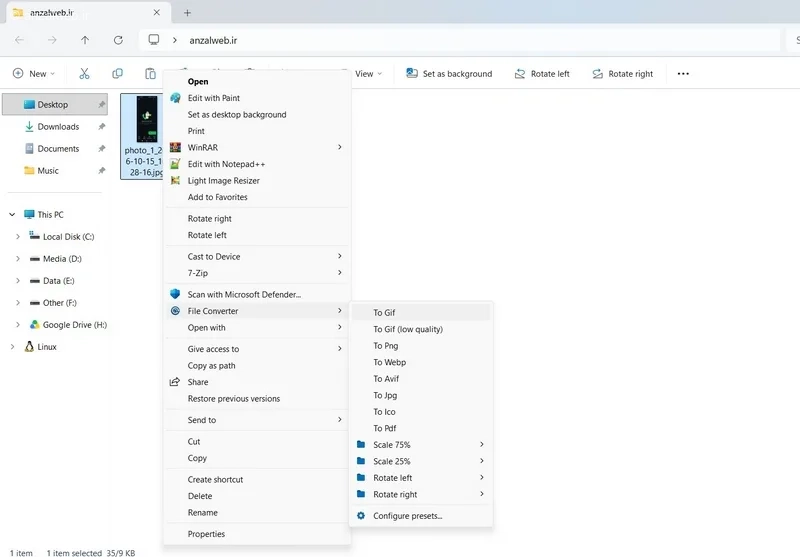The image size is (800, 557).
Task: Choose Share in context menu
Action: (x=257, y=382)
